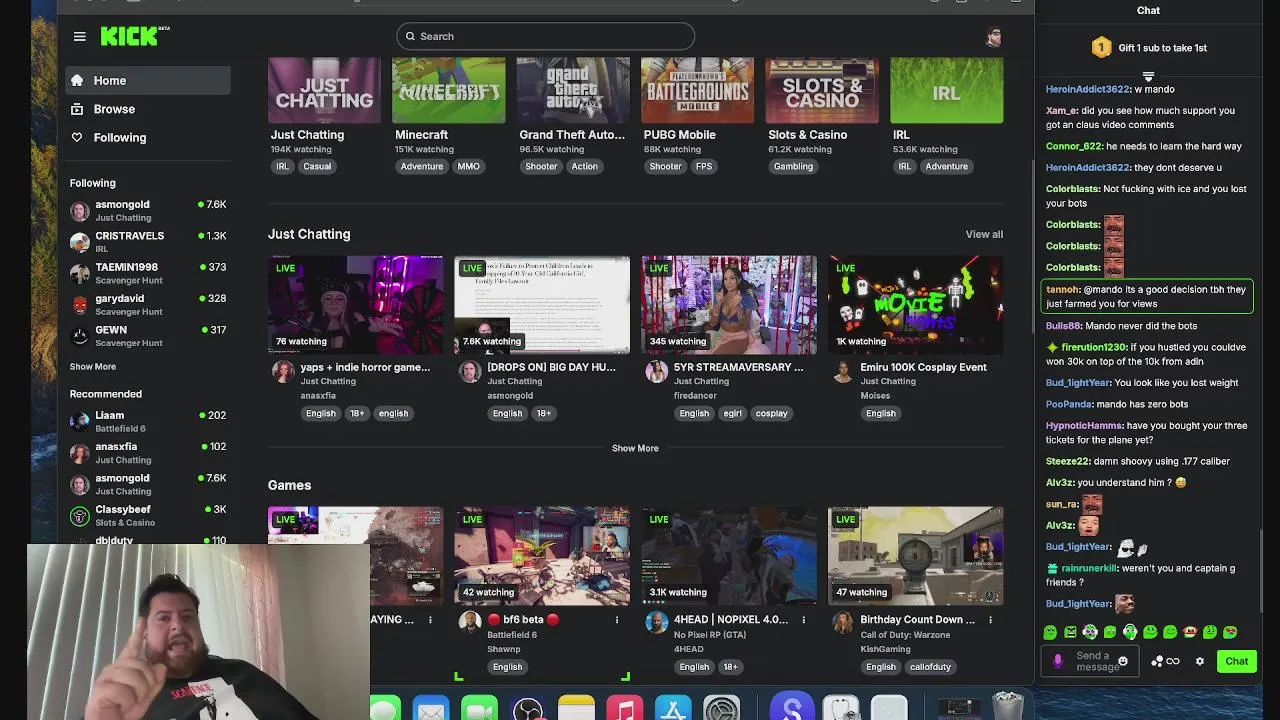Open the 5YR STREAMAVERSARY stream thumbnail
The width and height of the screenshot is (1280, 720).
tap(729, 305)
